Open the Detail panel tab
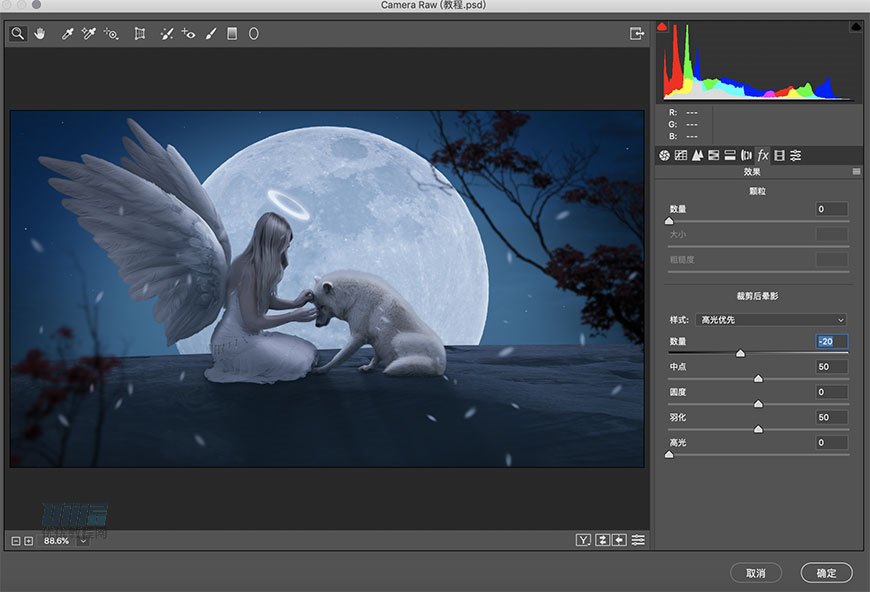870x592 pixels. coord(697,155)
